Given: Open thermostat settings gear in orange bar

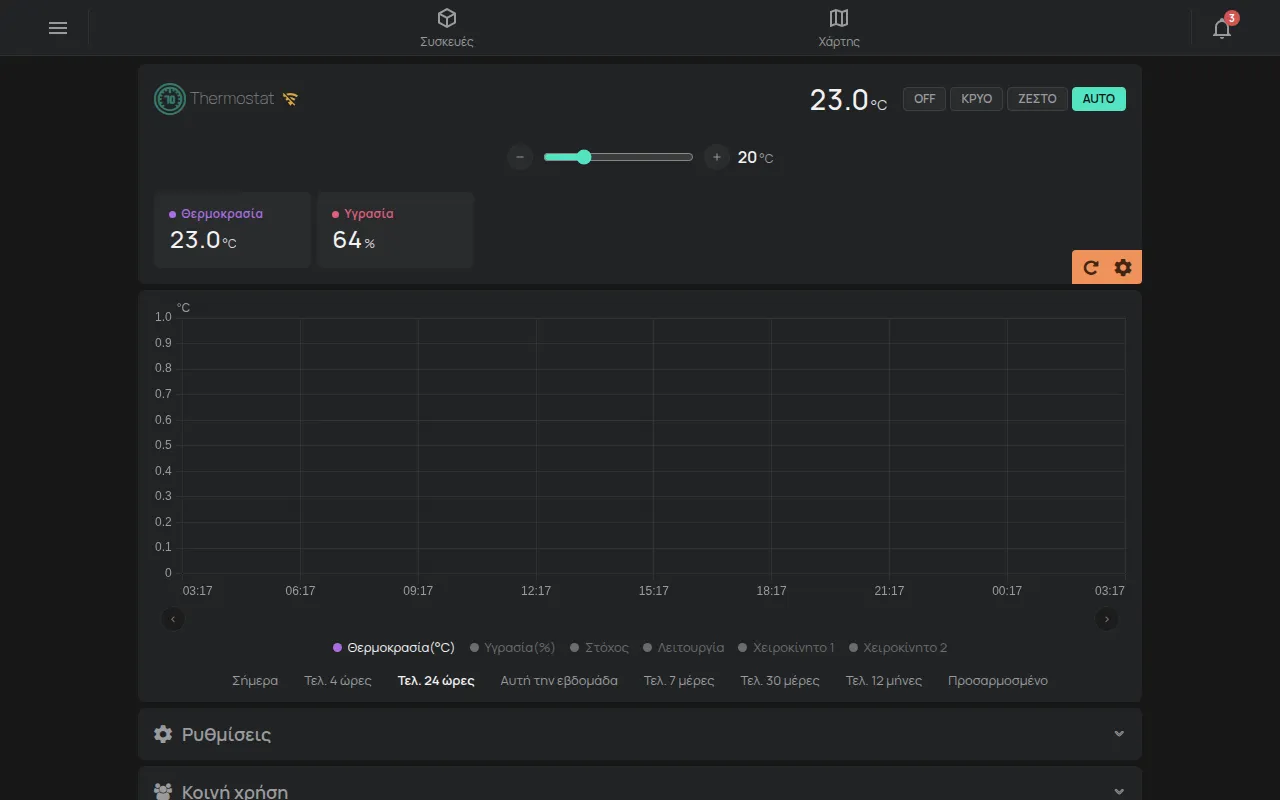Looking at the screenshot, I should tap(1123, 268).
